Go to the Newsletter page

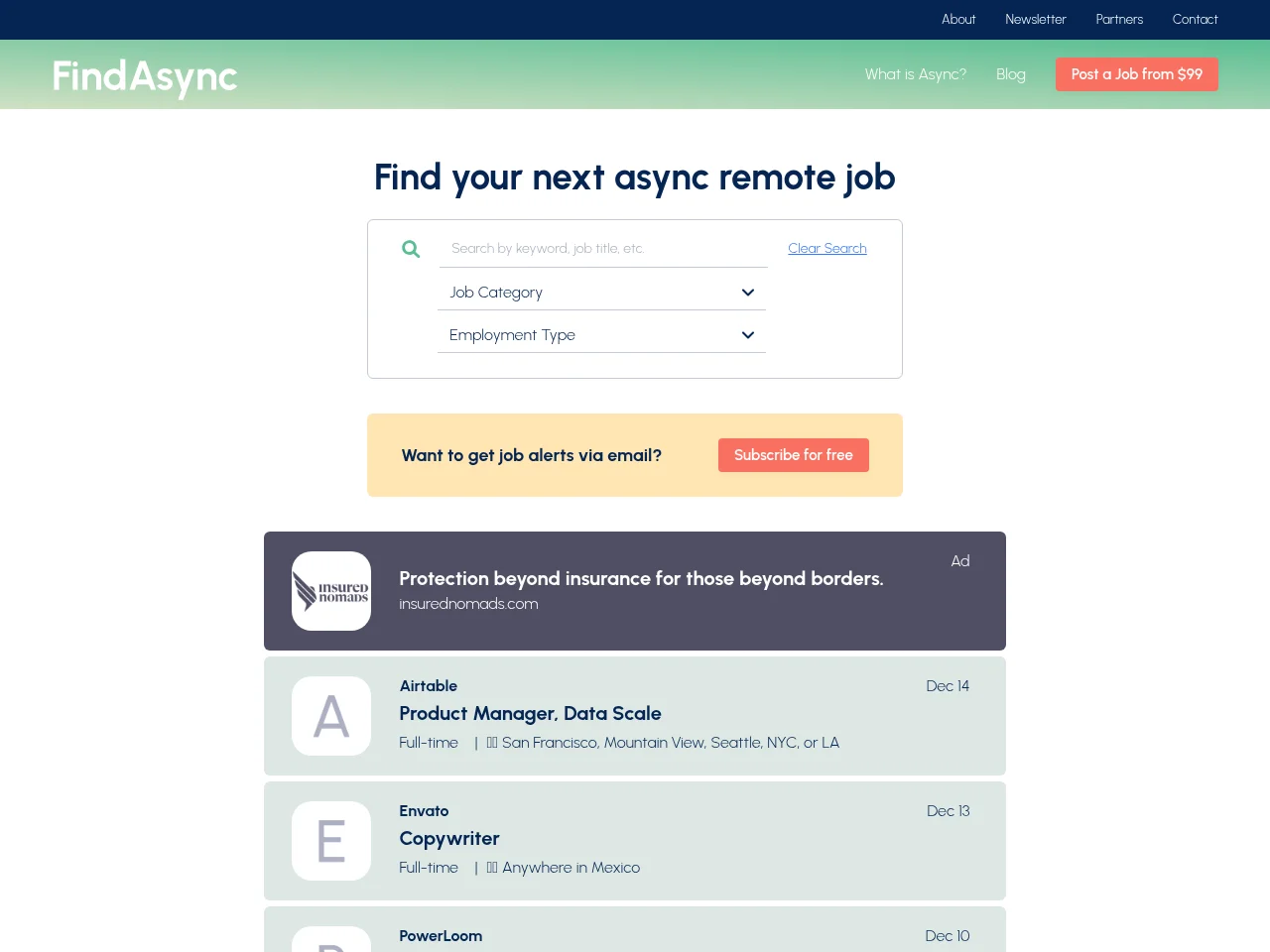[1036, 19]
